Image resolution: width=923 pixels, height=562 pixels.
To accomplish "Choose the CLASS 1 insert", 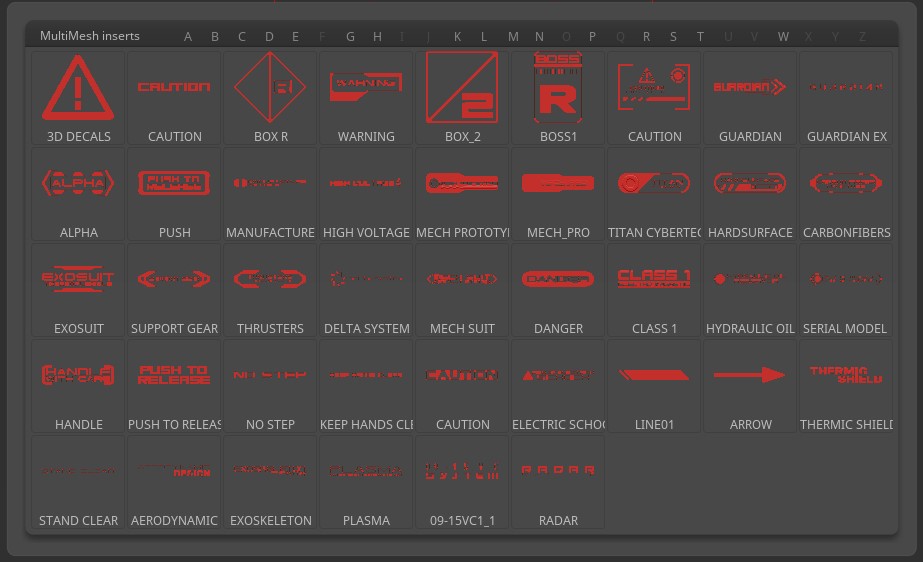I will pyautogui.click(x=654, y=290).
